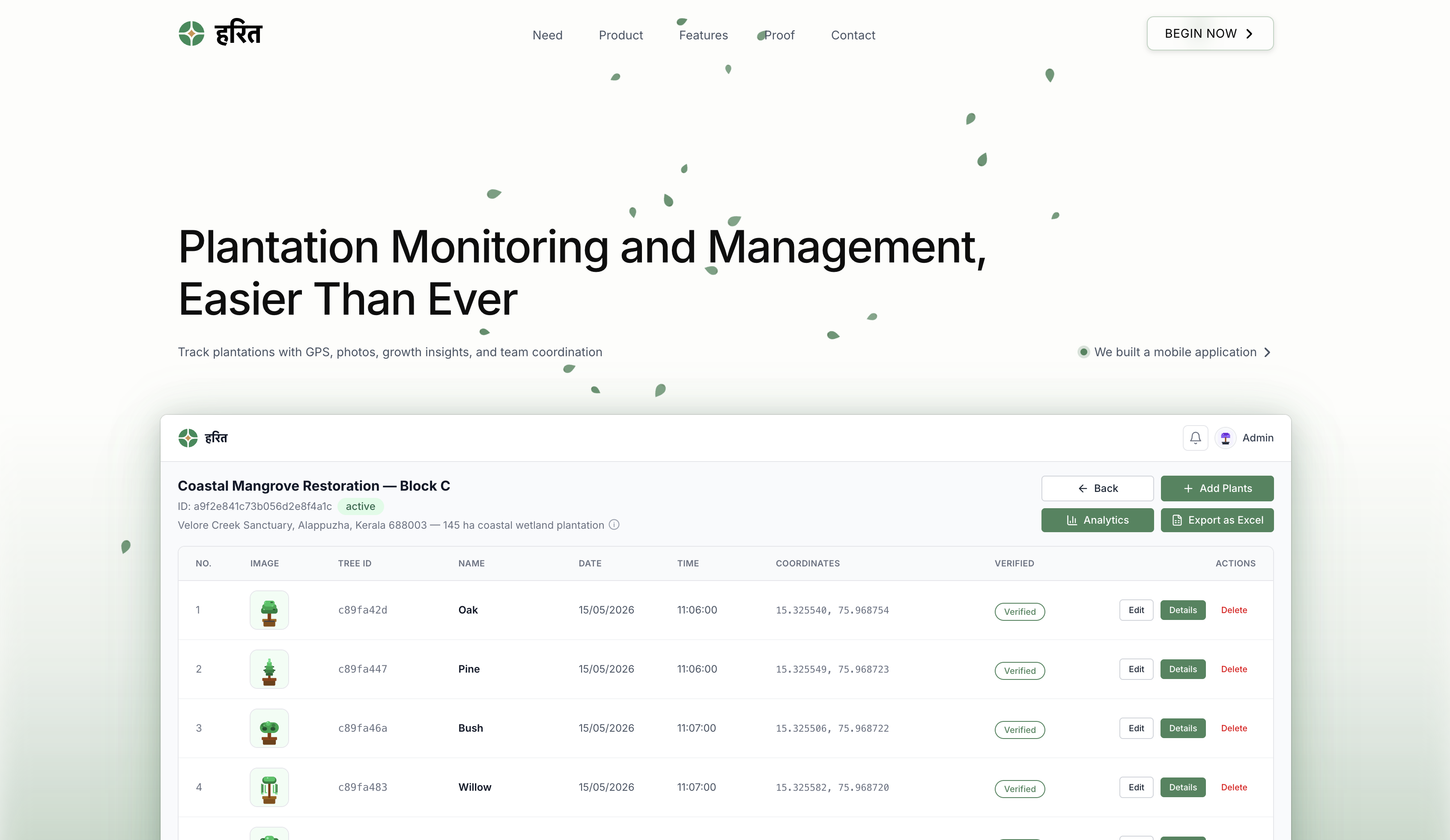Click the DATE column header
Viewport: 1450px width, 840px height.
590,563
